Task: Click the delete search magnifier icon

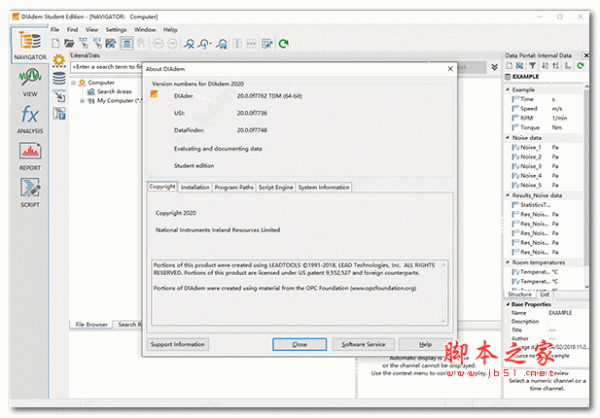Action: pyautogui.click(x=189, y=44)
